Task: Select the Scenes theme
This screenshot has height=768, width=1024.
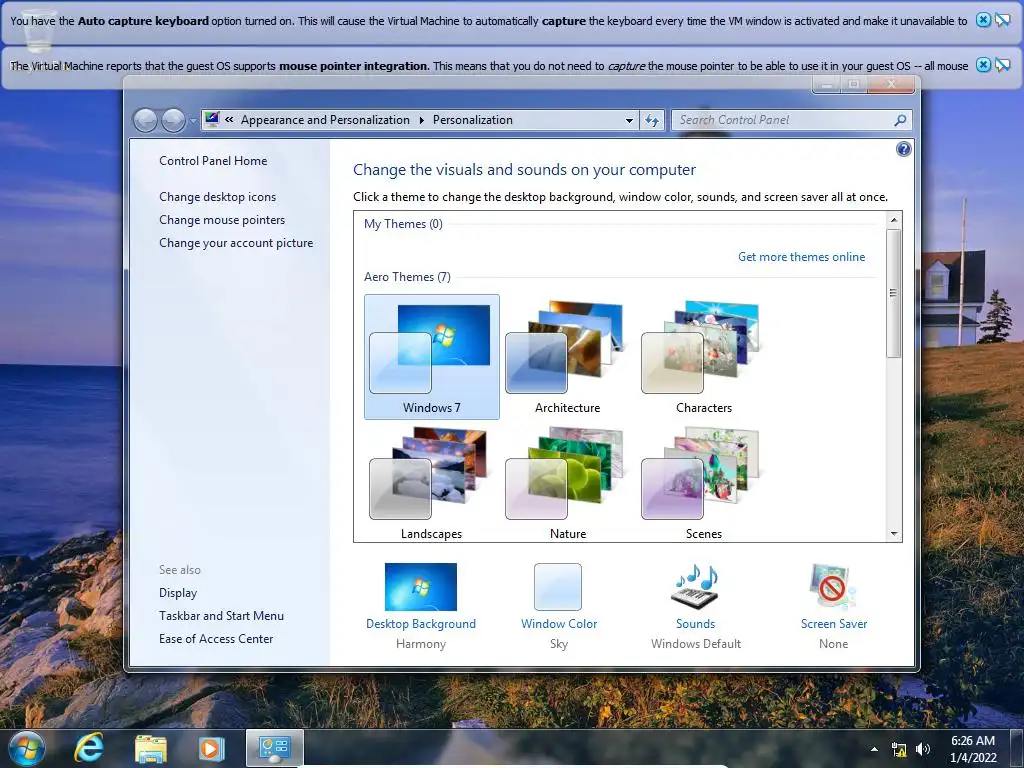Action: [x=703, y=483]
